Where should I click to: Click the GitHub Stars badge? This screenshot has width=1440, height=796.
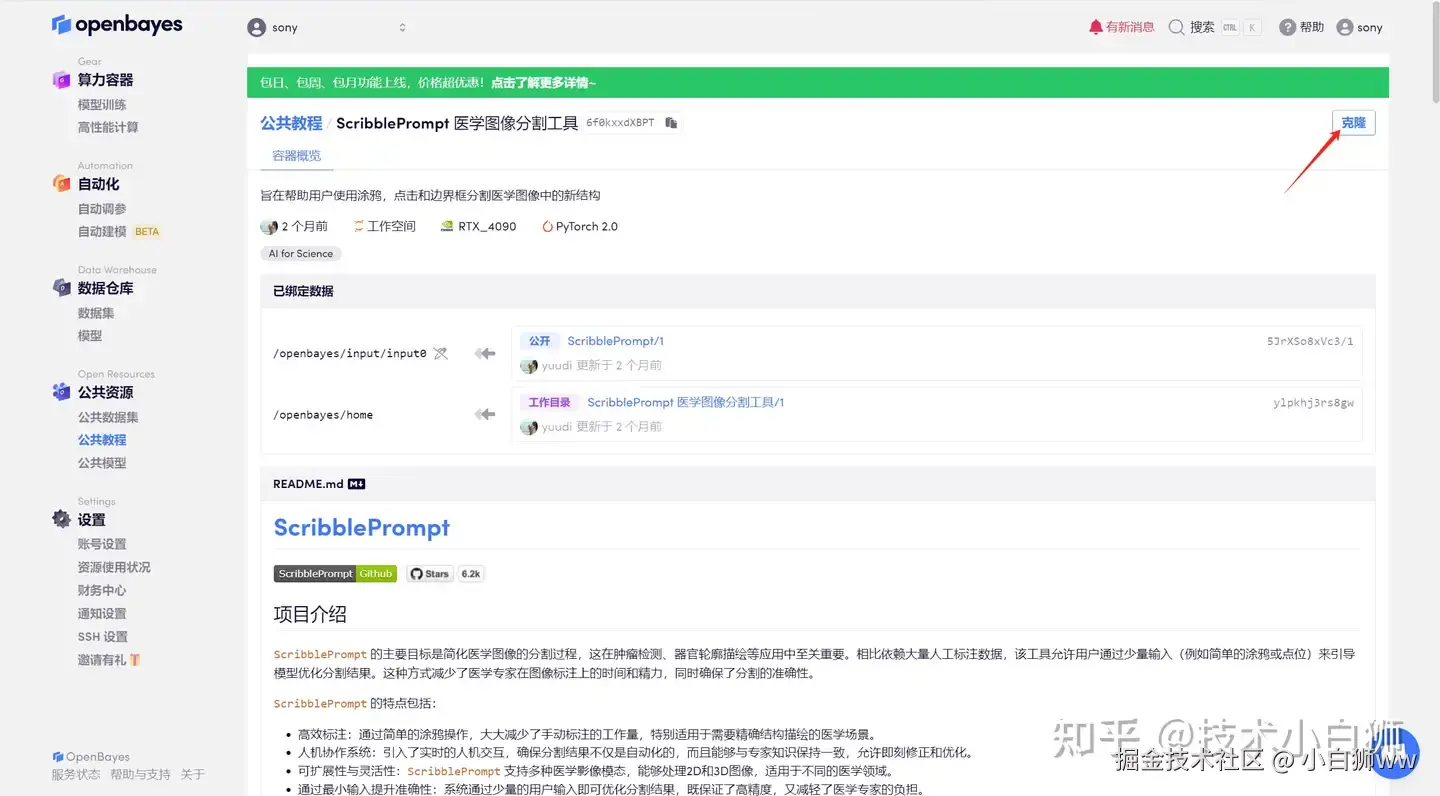pos(430,574)
